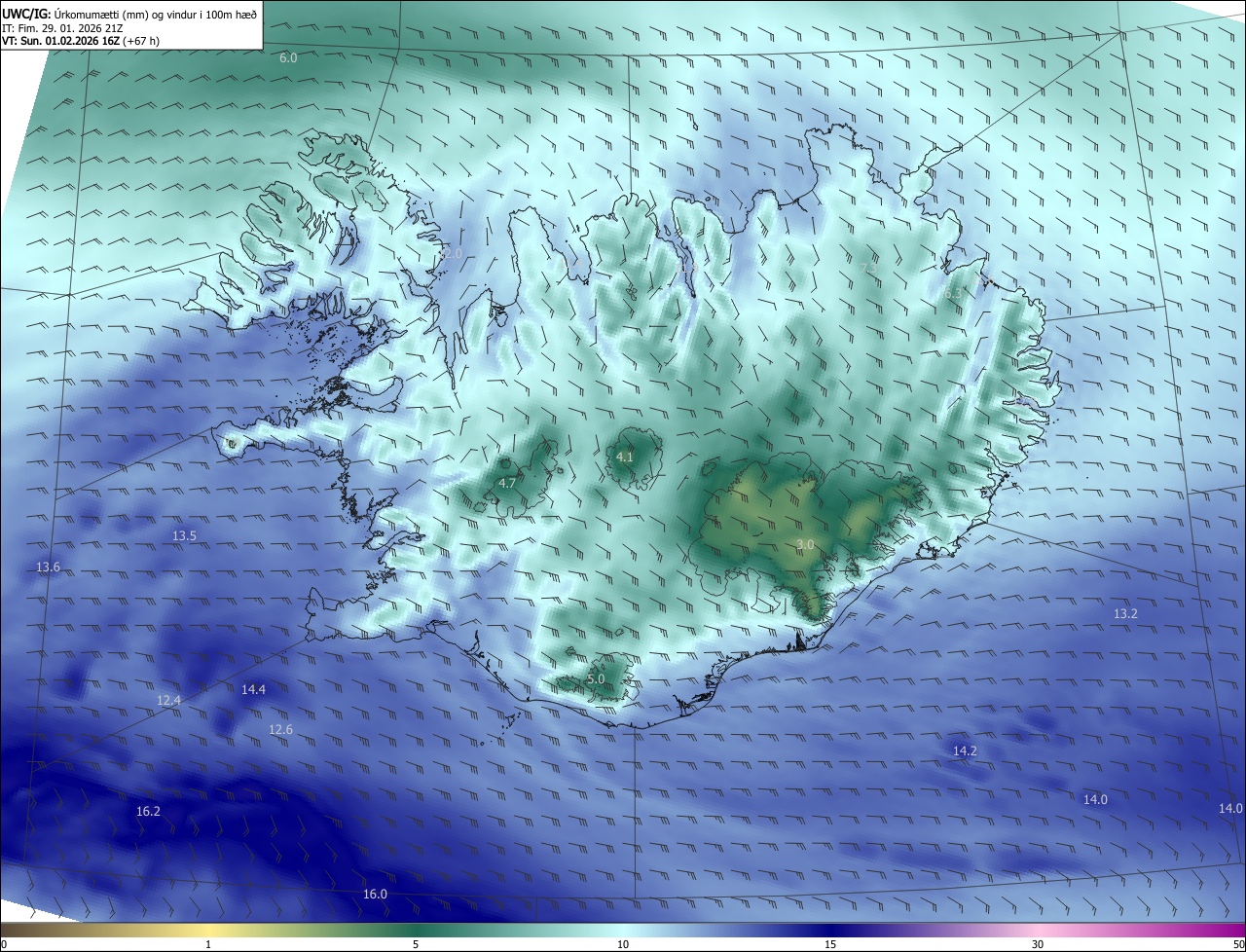Click the 'UWC/IG' title text
Screen dimensions: 1246x952
tap(26, 13)
